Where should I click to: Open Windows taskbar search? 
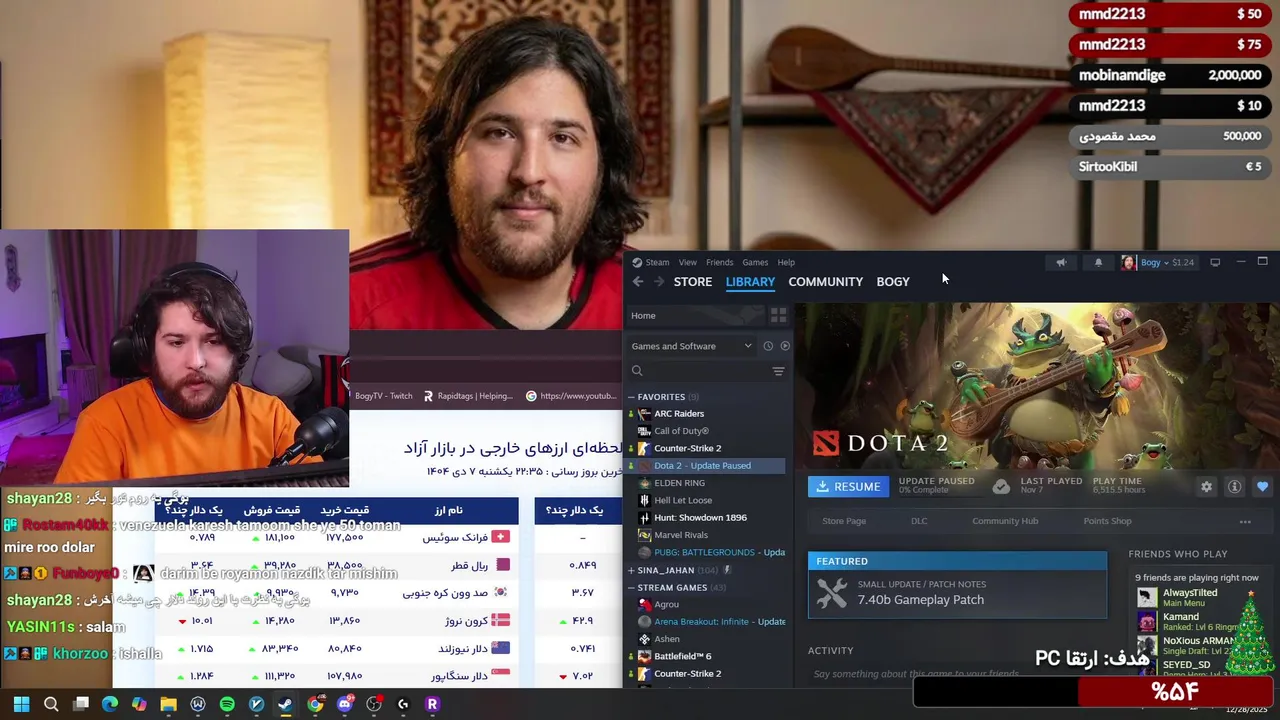pos(51,704)
